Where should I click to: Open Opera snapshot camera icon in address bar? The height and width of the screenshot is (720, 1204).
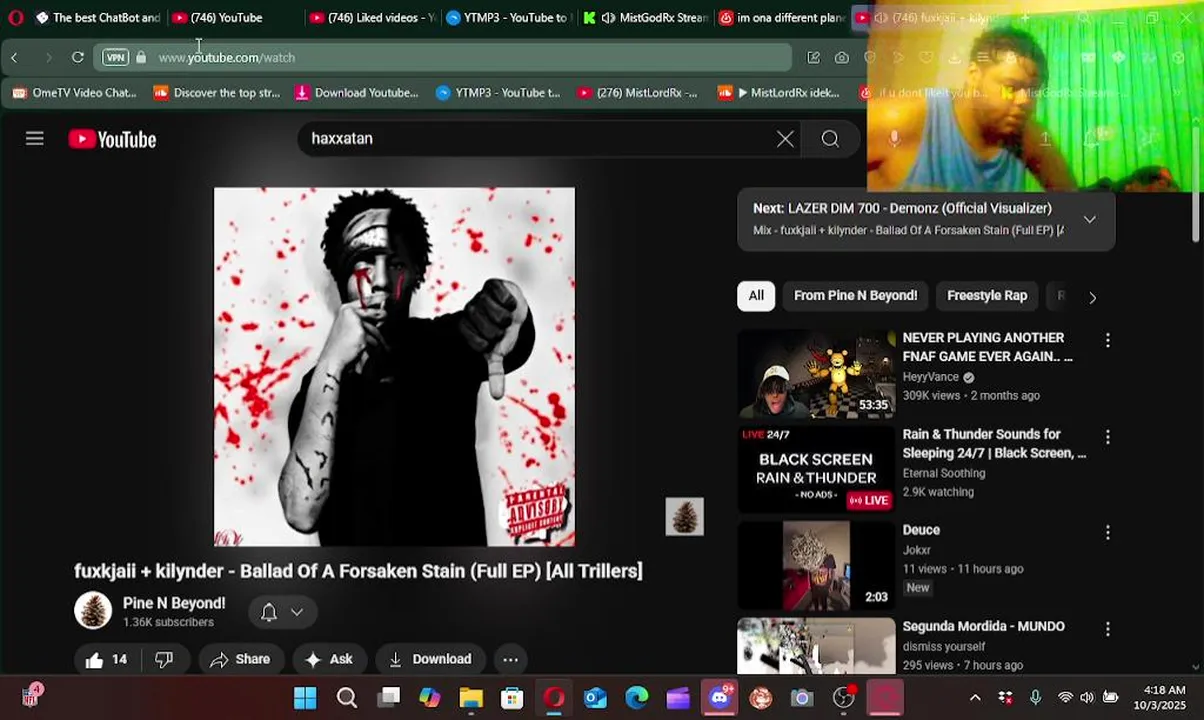pos(842,57)
